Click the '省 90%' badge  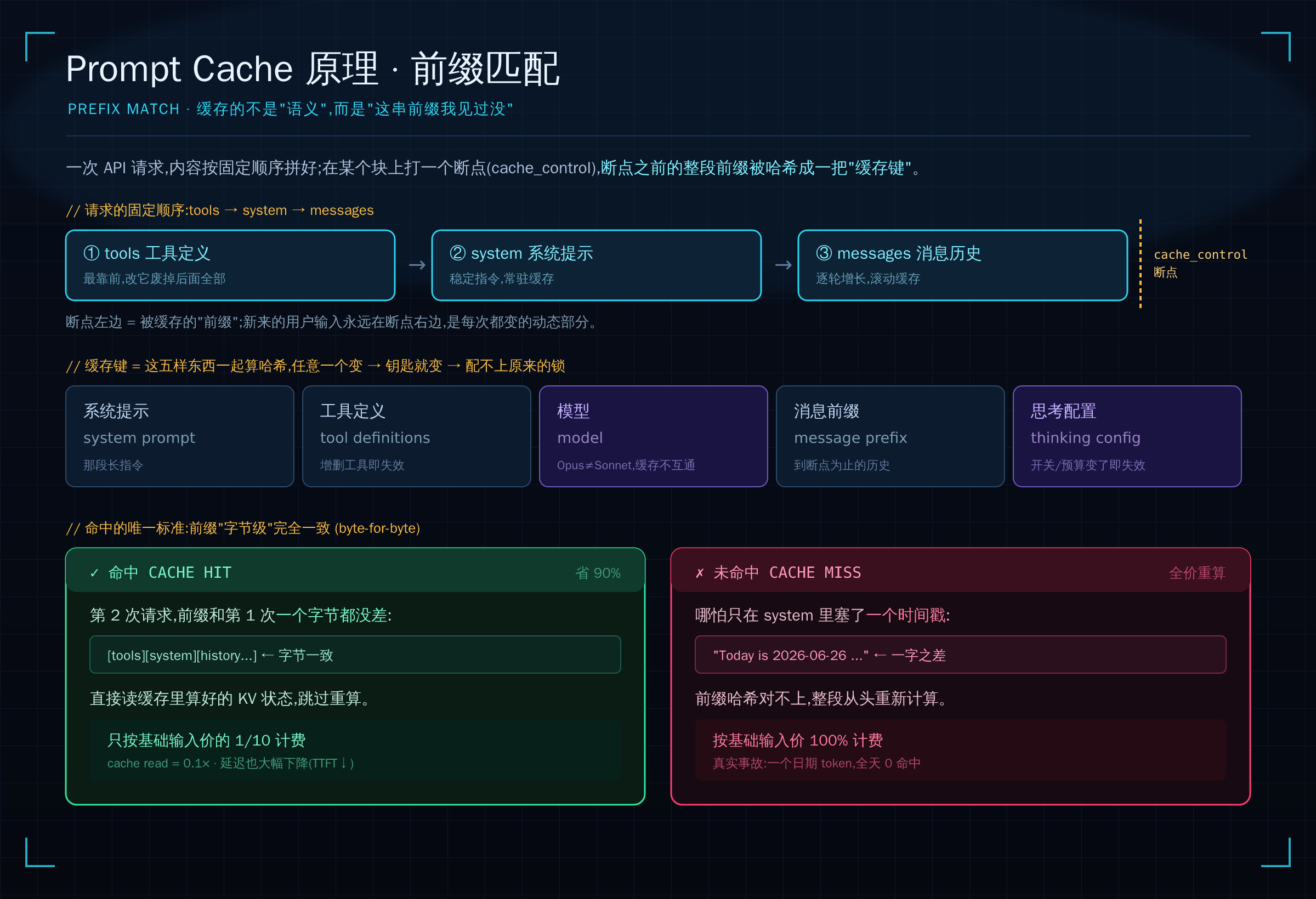pos(598,573)
